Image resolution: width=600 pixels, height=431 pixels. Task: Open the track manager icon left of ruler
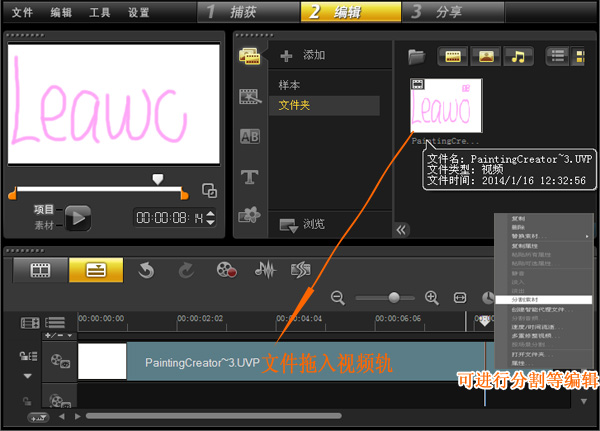[x=30, y=323]
